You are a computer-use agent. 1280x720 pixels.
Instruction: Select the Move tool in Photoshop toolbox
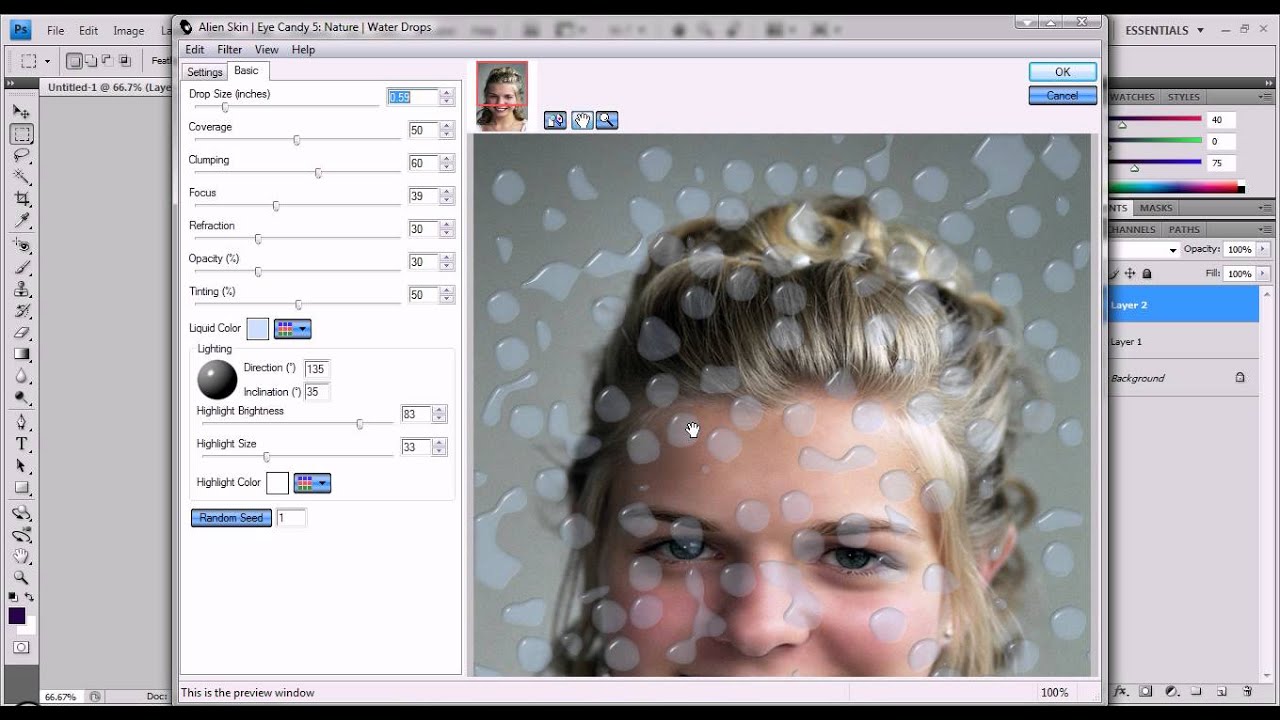pyautogui.click(x=21, y=112)
